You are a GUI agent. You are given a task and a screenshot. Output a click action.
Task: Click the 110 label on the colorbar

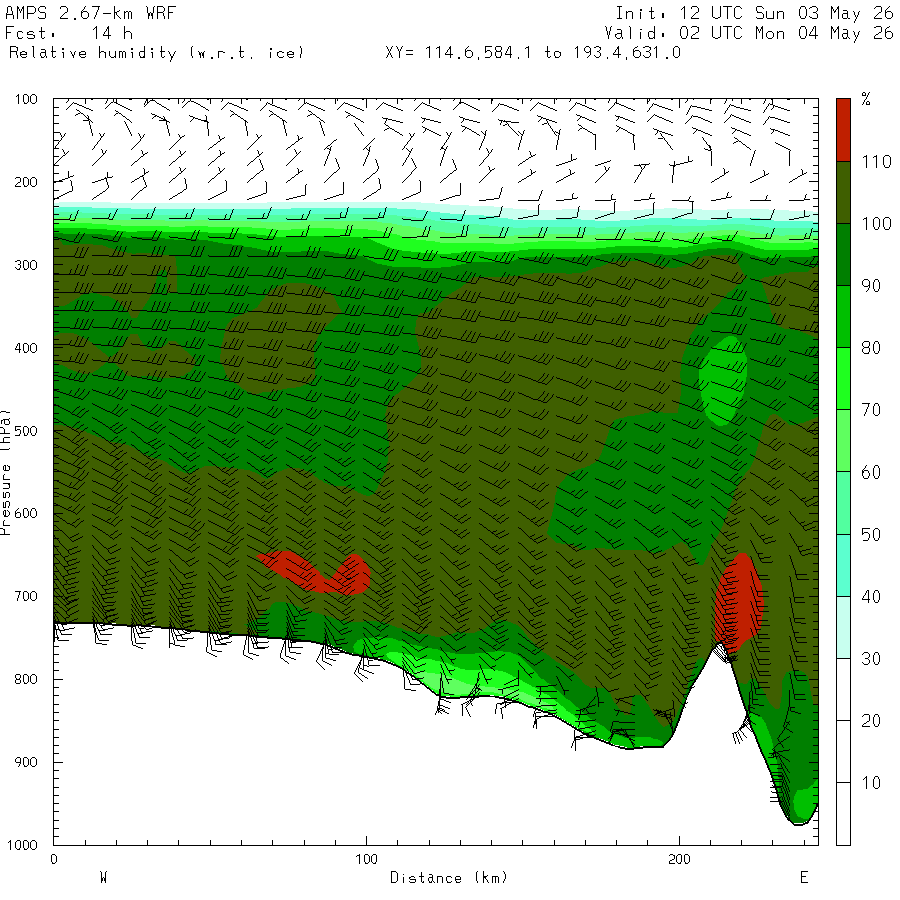click(x=876, y=162)
